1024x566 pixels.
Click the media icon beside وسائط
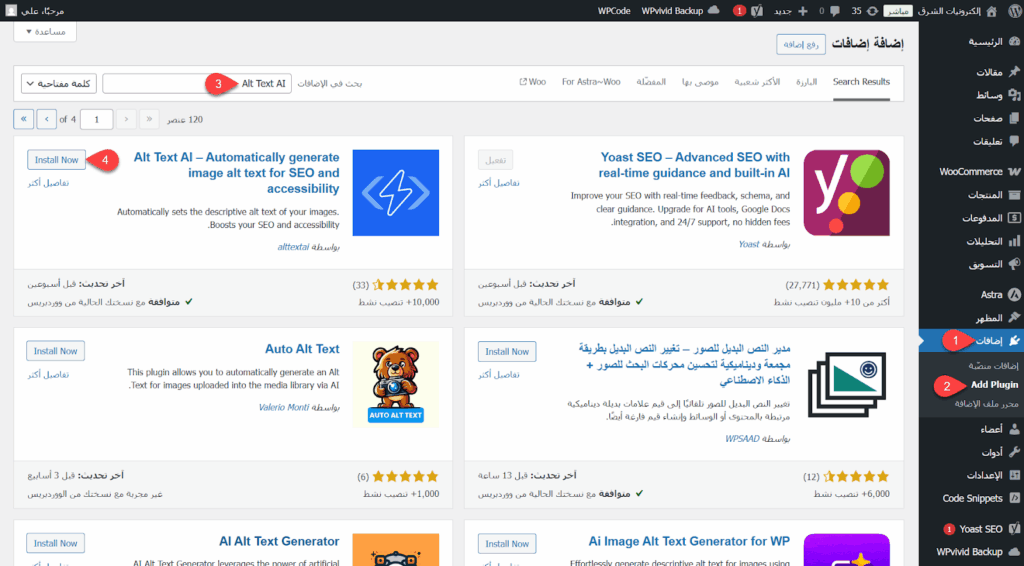[1014, 95]
